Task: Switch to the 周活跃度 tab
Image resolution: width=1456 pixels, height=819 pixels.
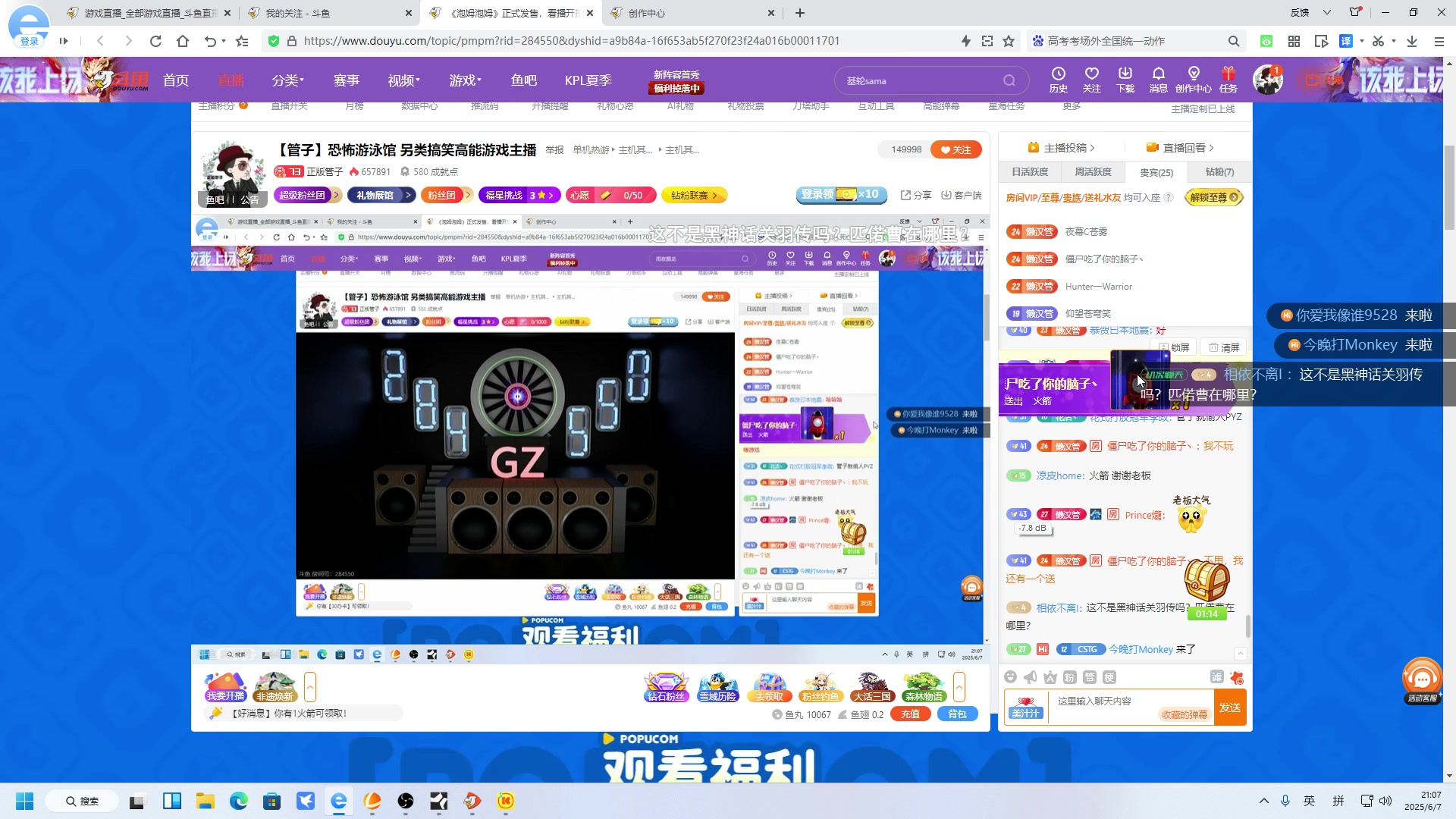Action: point(1093,172)
